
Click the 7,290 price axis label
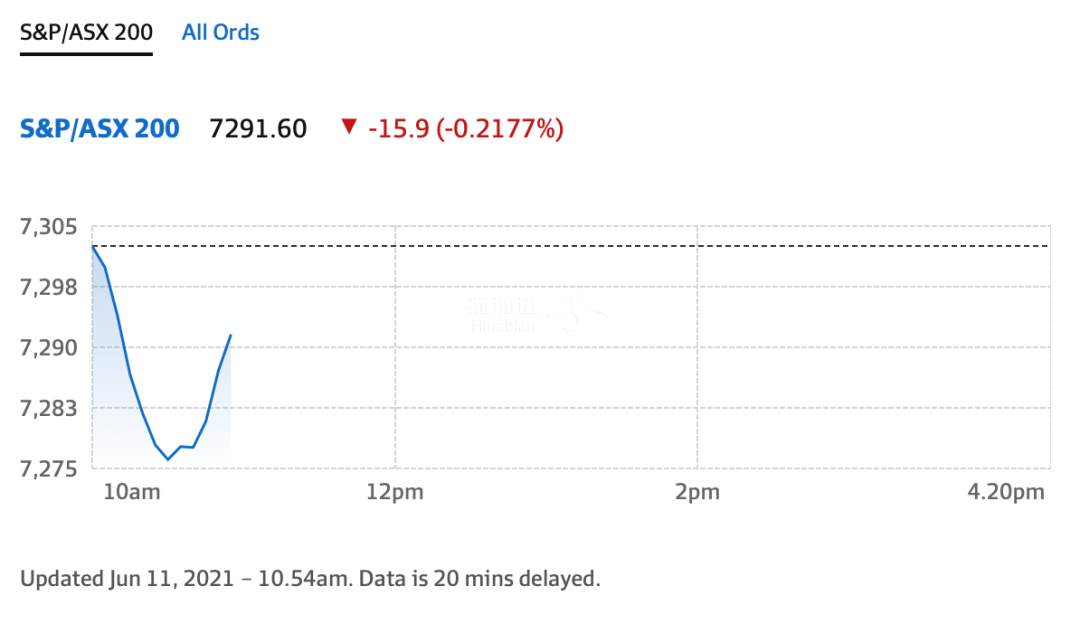point(48,348)
